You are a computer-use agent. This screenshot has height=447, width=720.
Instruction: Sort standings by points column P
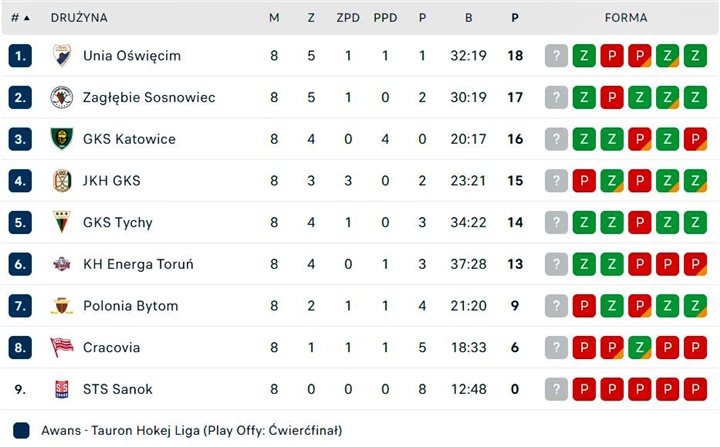click(515, 18)
